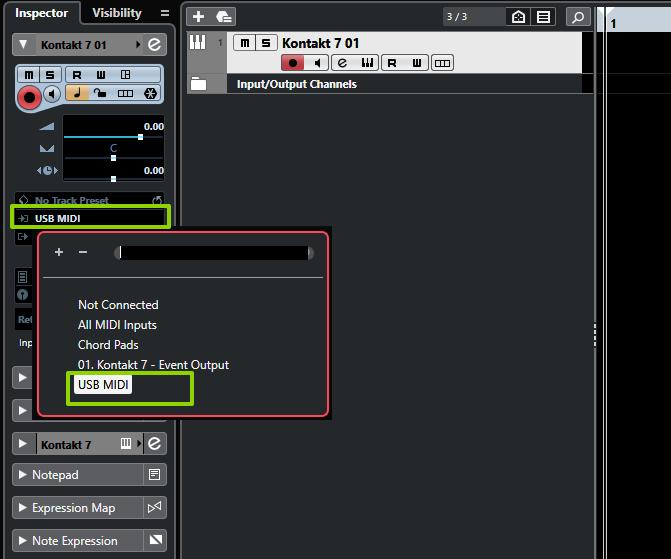Click the Add Track plus icon

click(x=198, y=17)
